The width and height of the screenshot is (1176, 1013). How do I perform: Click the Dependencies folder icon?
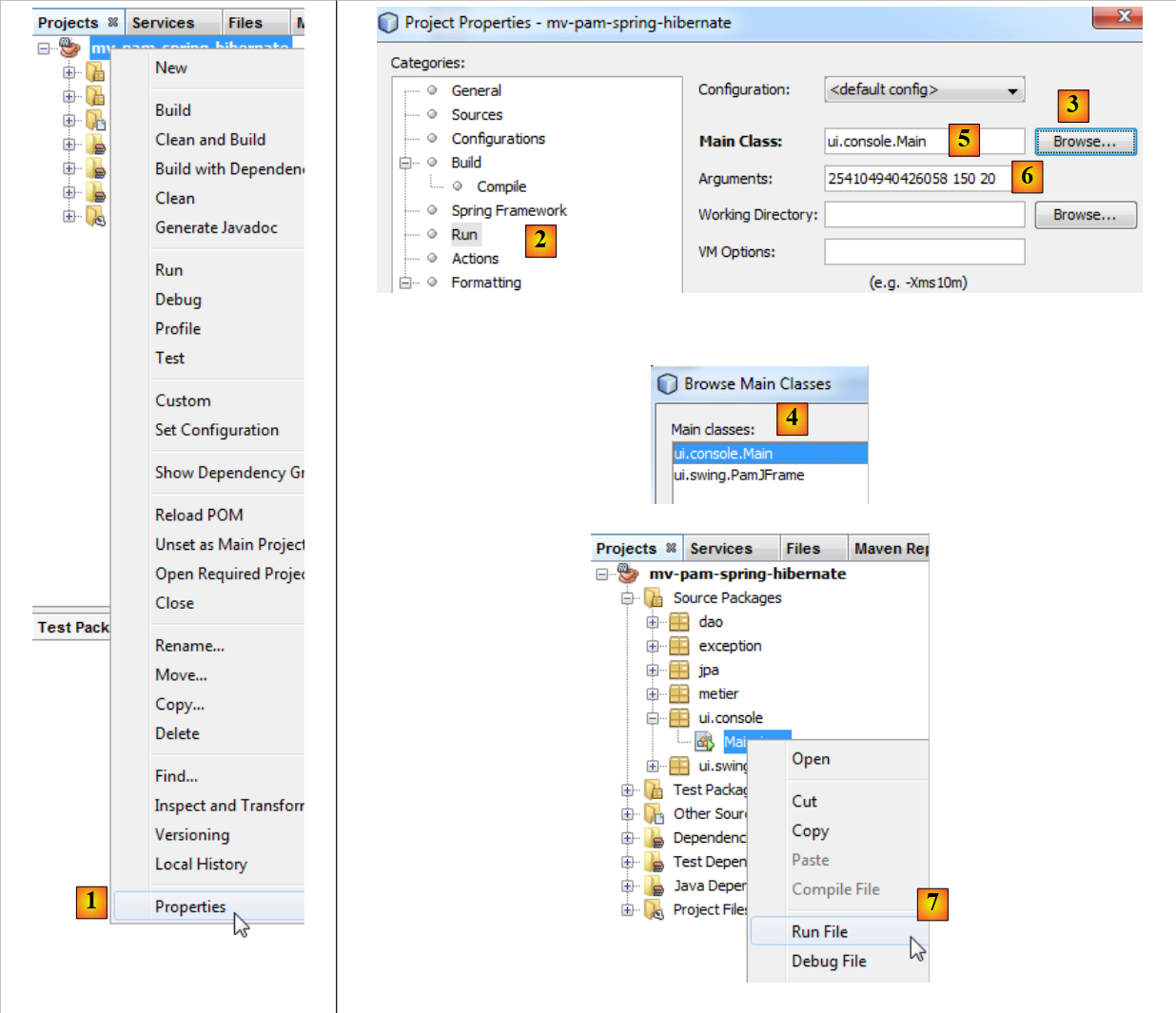[653, 837]
